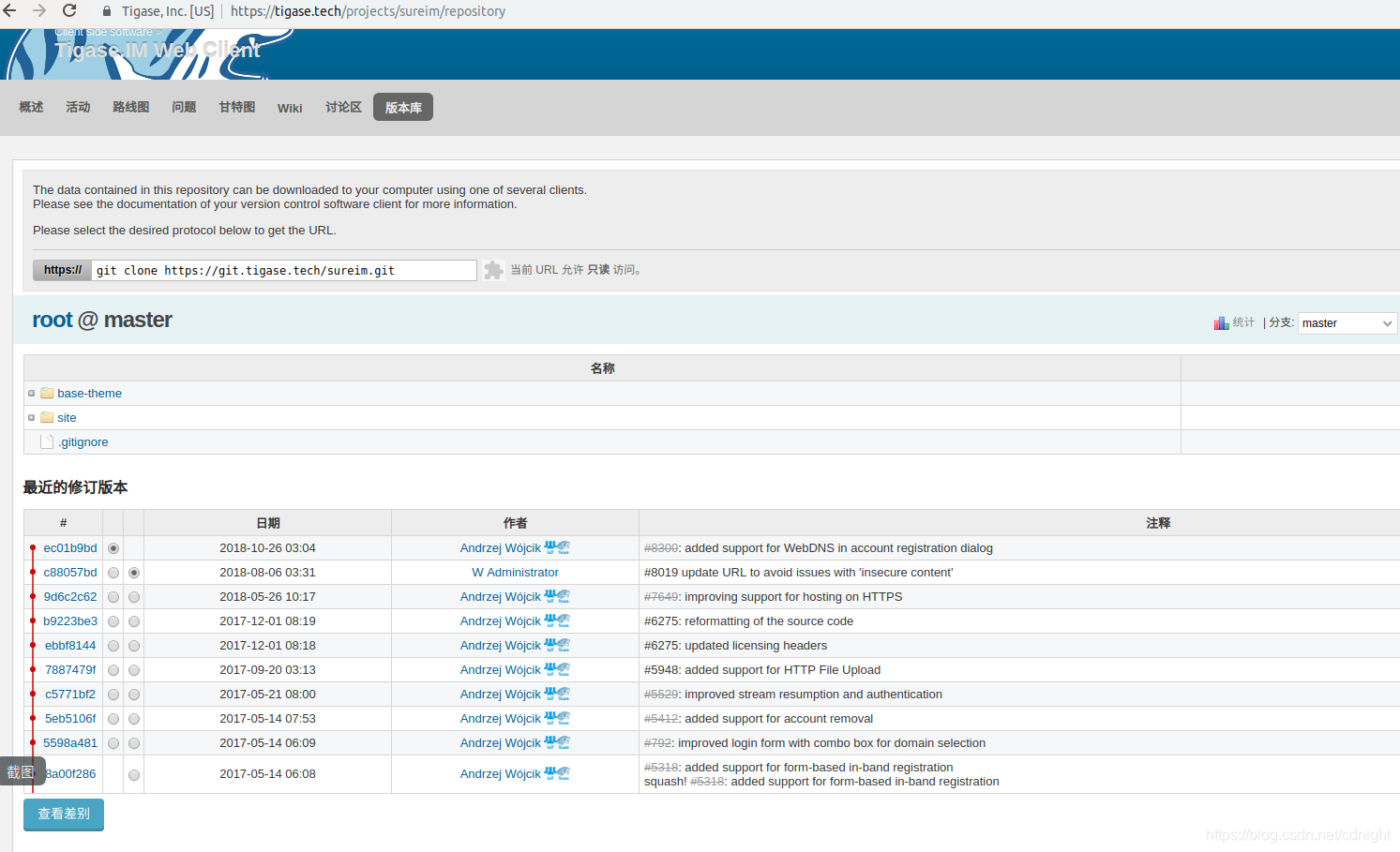Click the badge icon on the 9d6c2c62 author row
Screen dimensions: 1400x852
pos(557,596)
